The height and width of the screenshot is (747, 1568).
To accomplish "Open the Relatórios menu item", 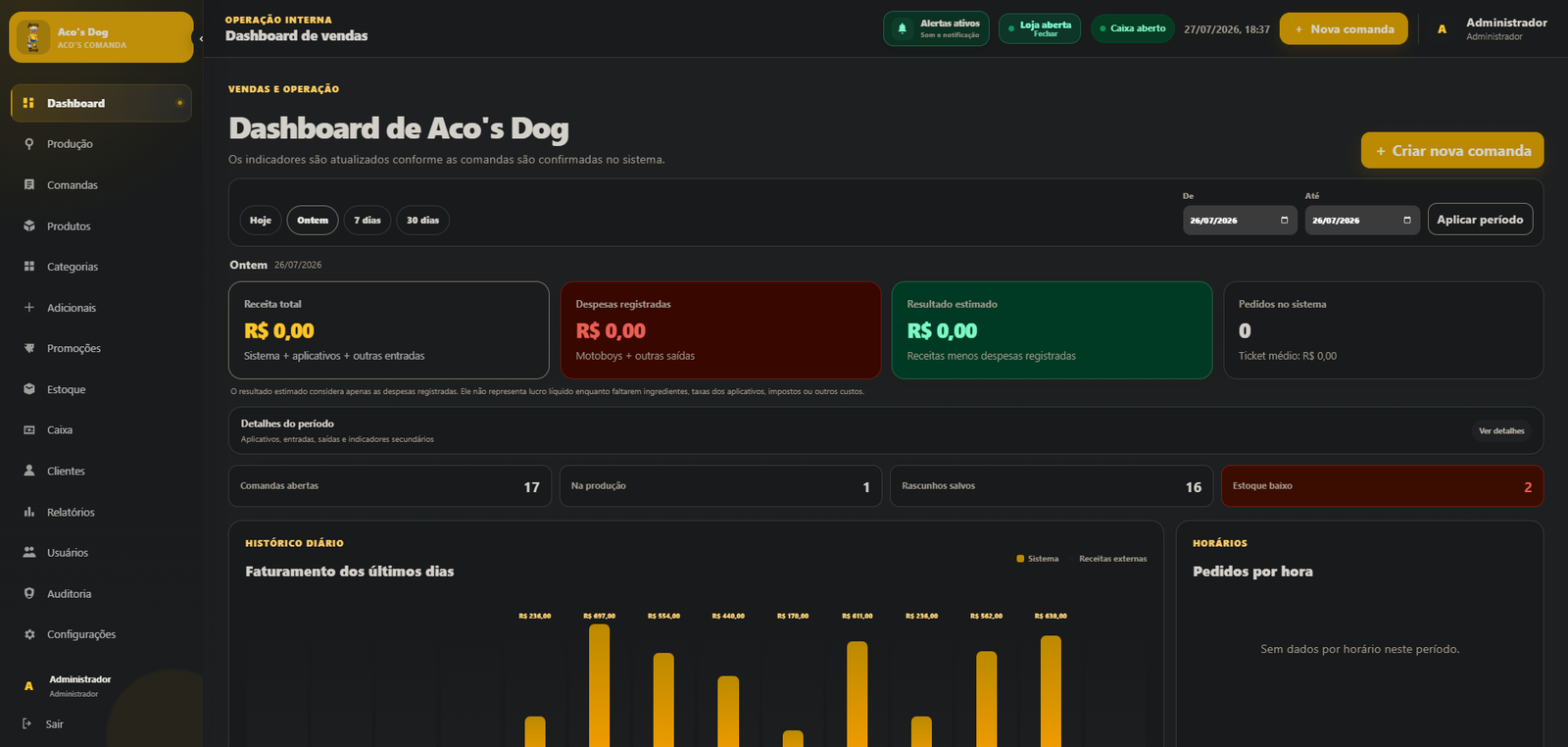I will pos(101,512).
